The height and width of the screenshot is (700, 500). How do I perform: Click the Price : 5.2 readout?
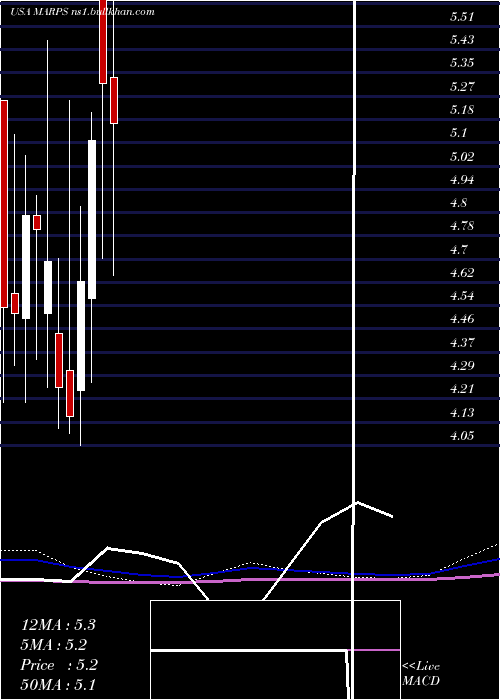59,665
